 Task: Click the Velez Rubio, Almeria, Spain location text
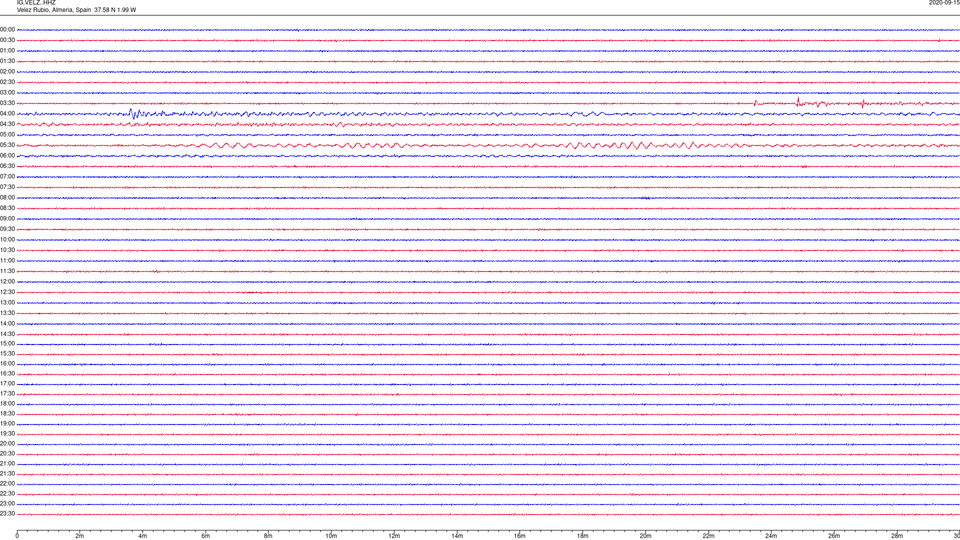point(54,10)
